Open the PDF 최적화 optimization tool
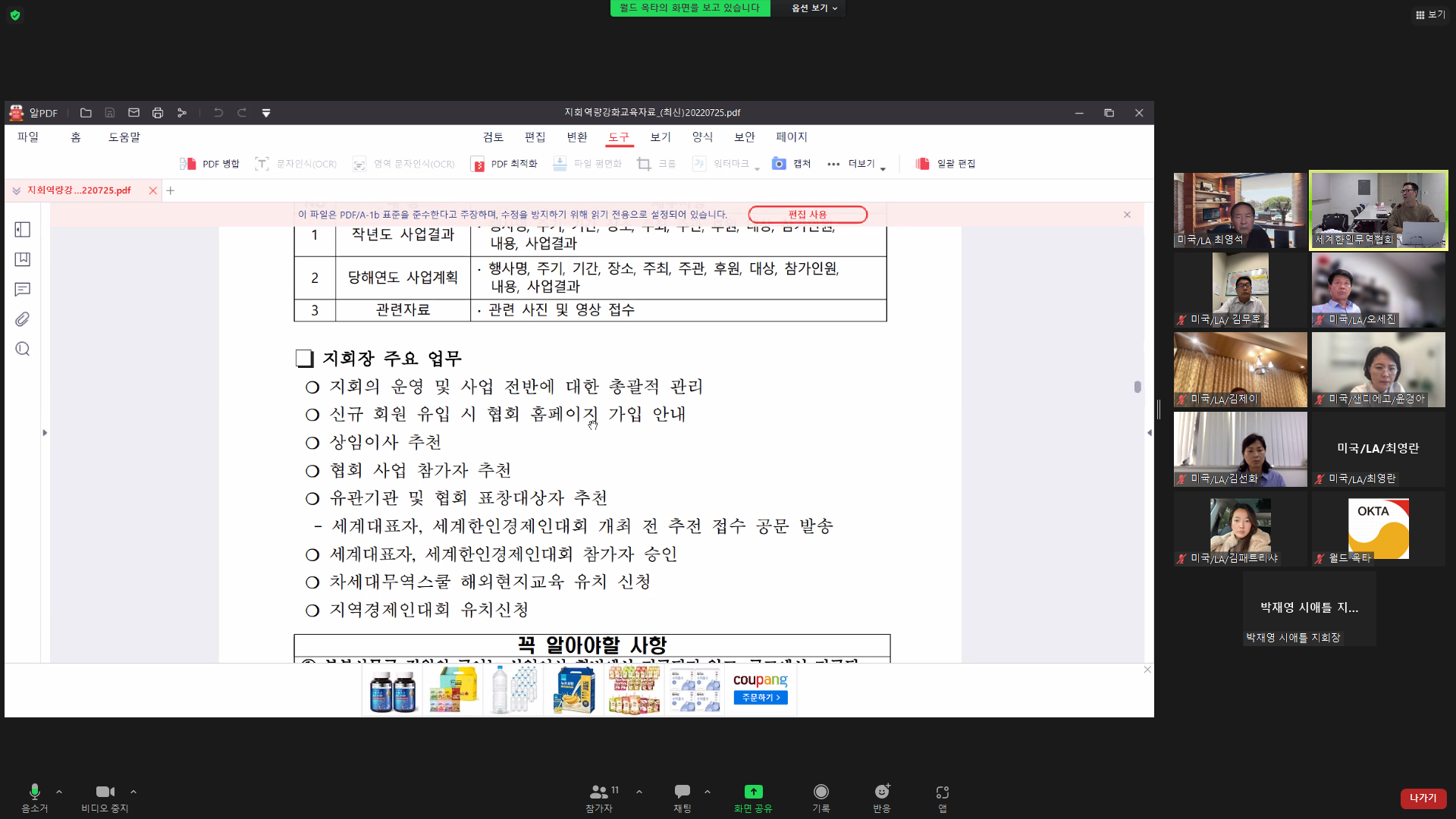Image resolution: width=1456 pixels, height=819 pixels. point(503,163)
